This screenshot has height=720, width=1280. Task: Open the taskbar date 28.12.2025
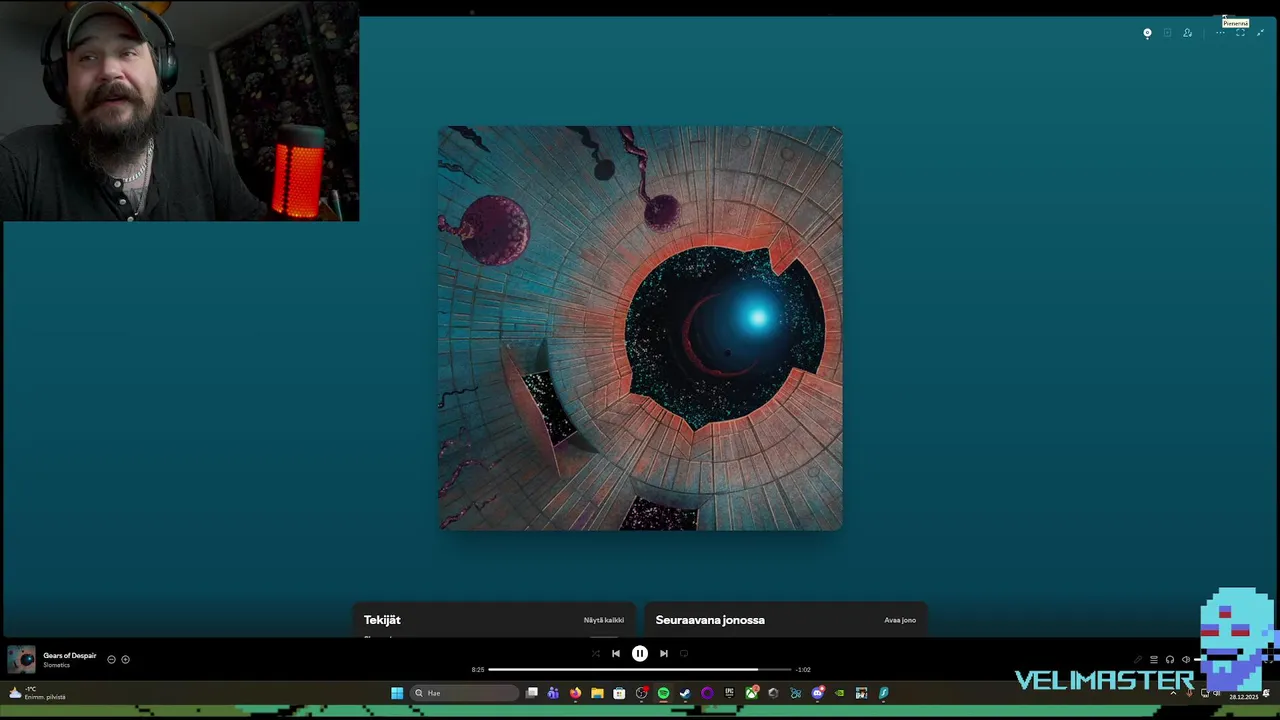[1244, 697]
